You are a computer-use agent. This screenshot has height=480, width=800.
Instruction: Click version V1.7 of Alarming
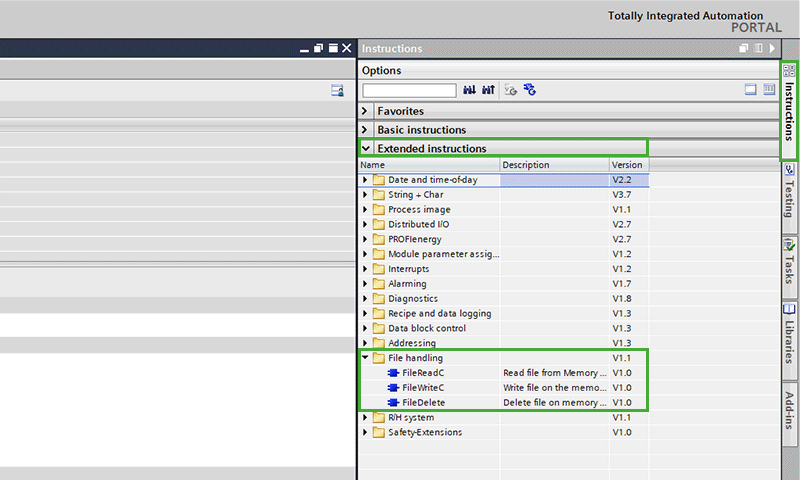[621, 284]
